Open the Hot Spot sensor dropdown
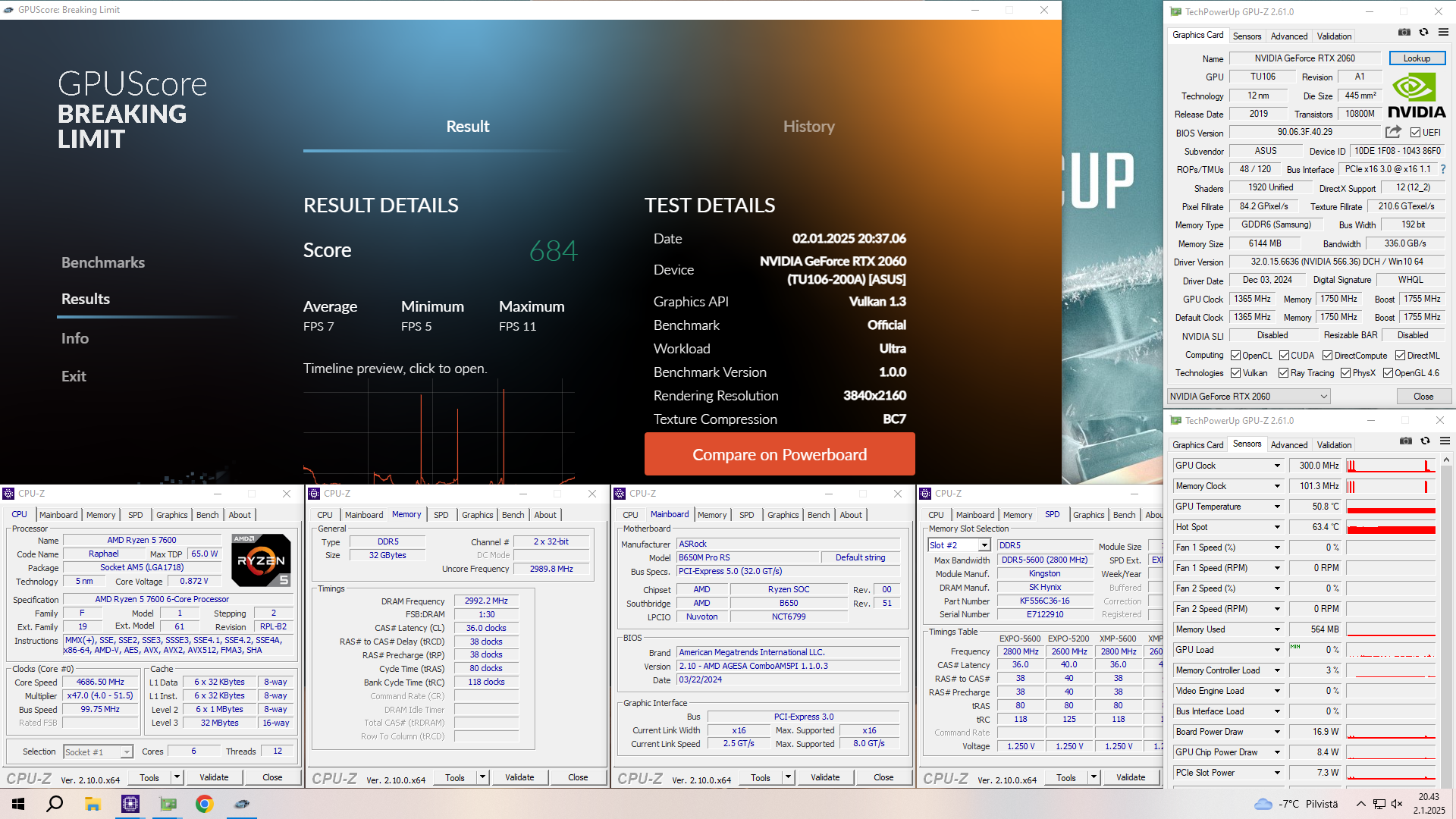 coord(1277,527)
